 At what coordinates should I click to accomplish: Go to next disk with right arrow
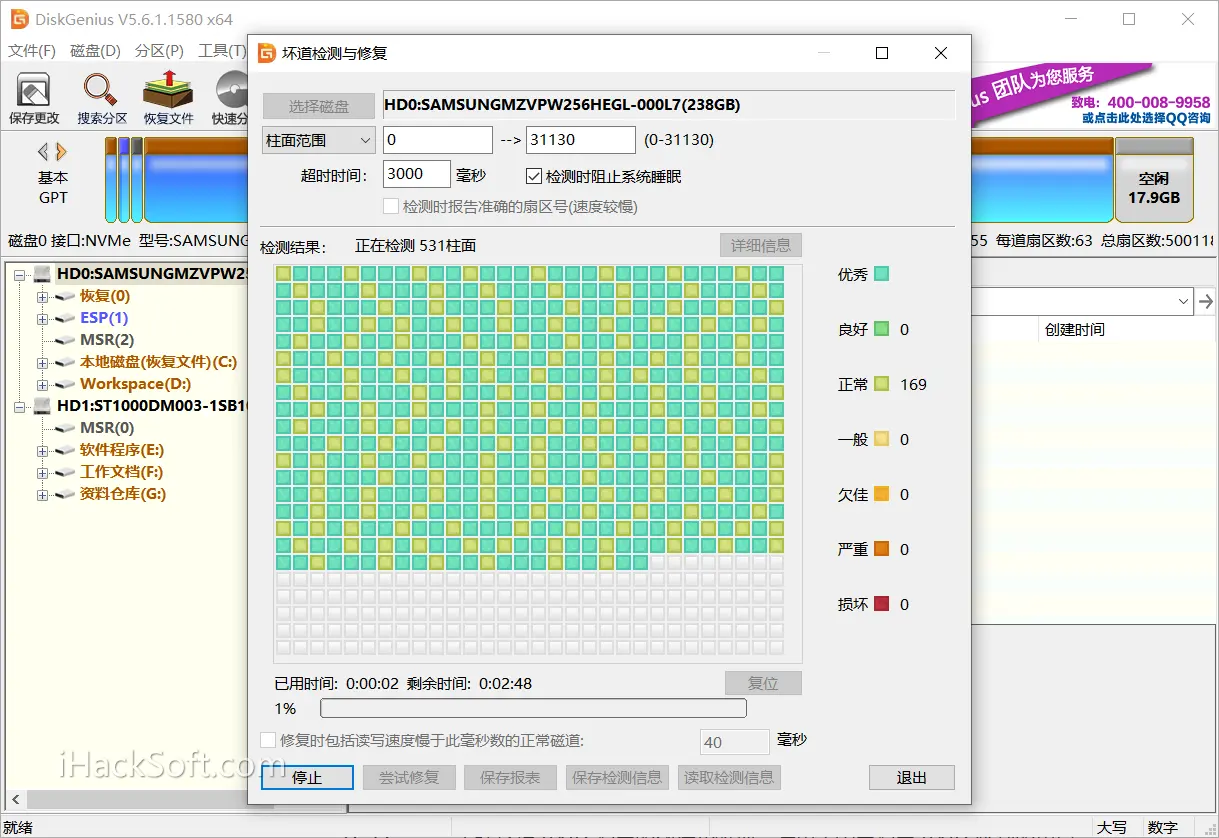coord(62,152)
